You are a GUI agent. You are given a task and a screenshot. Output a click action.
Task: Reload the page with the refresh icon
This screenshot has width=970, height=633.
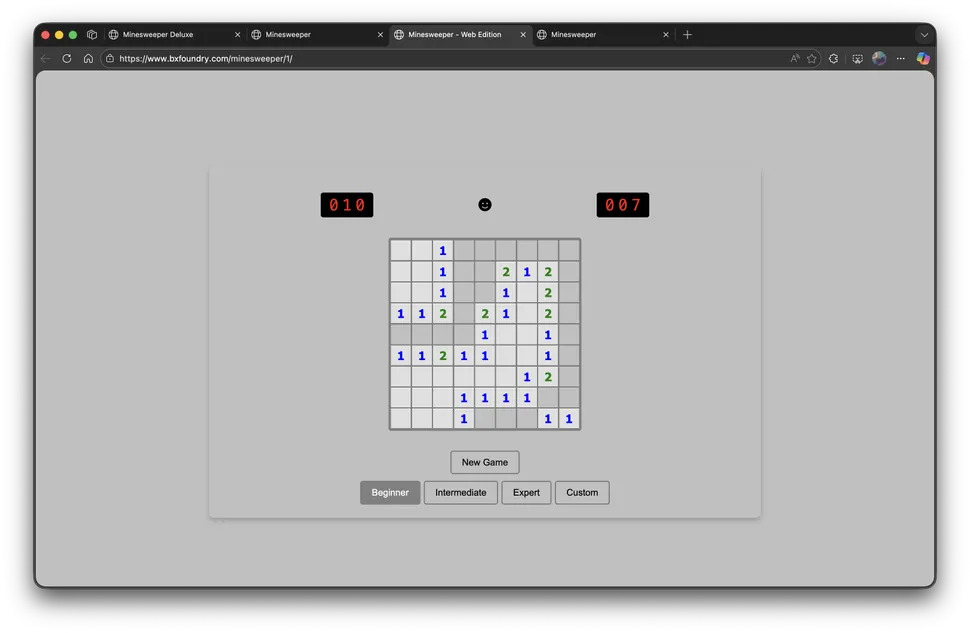click(x=67, y=58)
